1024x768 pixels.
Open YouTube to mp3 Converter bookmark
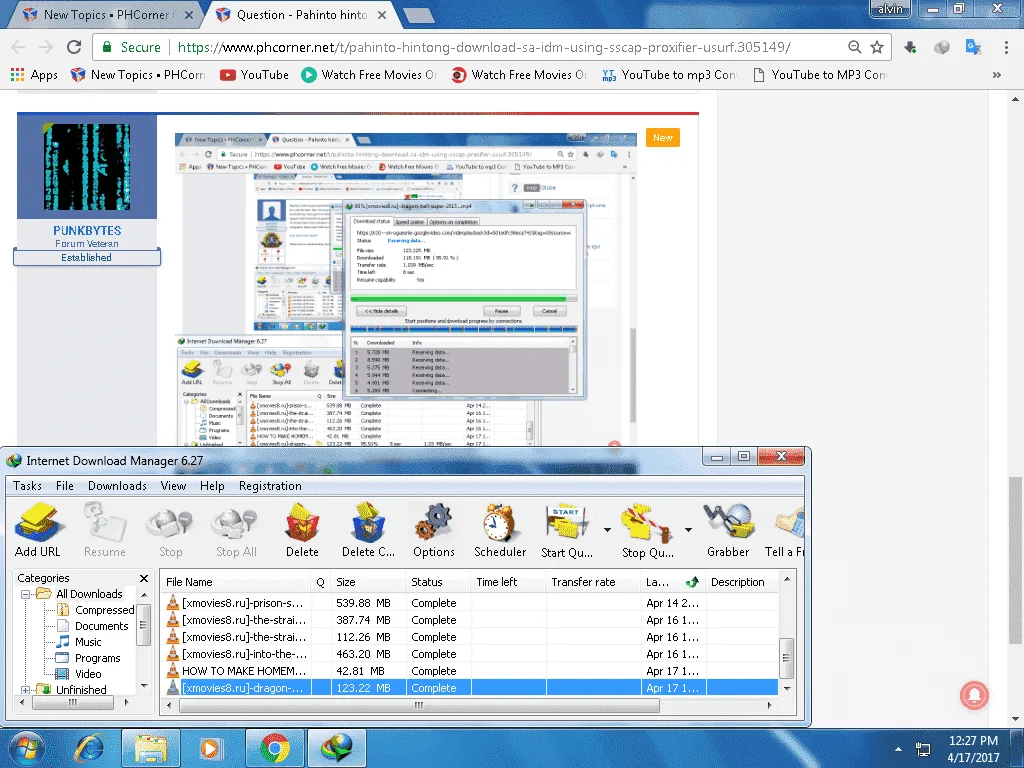pos(670,75)
